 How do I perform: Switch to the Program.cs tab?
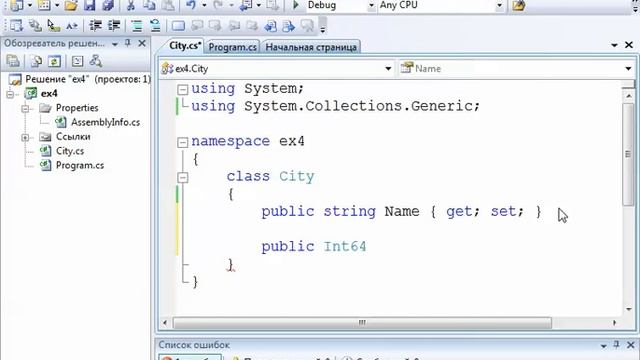(x=233, y=47)
